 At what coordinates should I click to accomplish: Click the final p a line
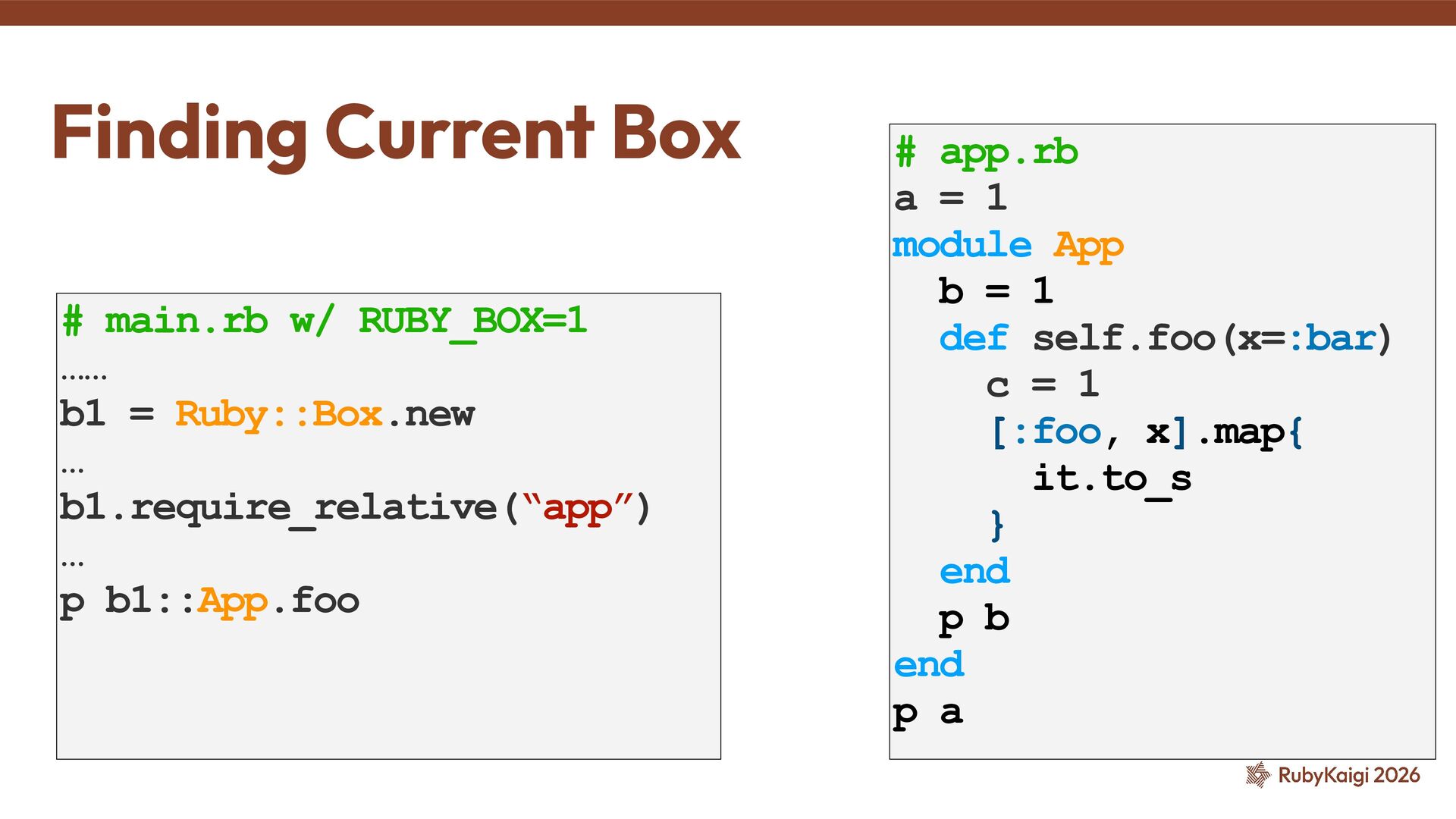point(928,712)
